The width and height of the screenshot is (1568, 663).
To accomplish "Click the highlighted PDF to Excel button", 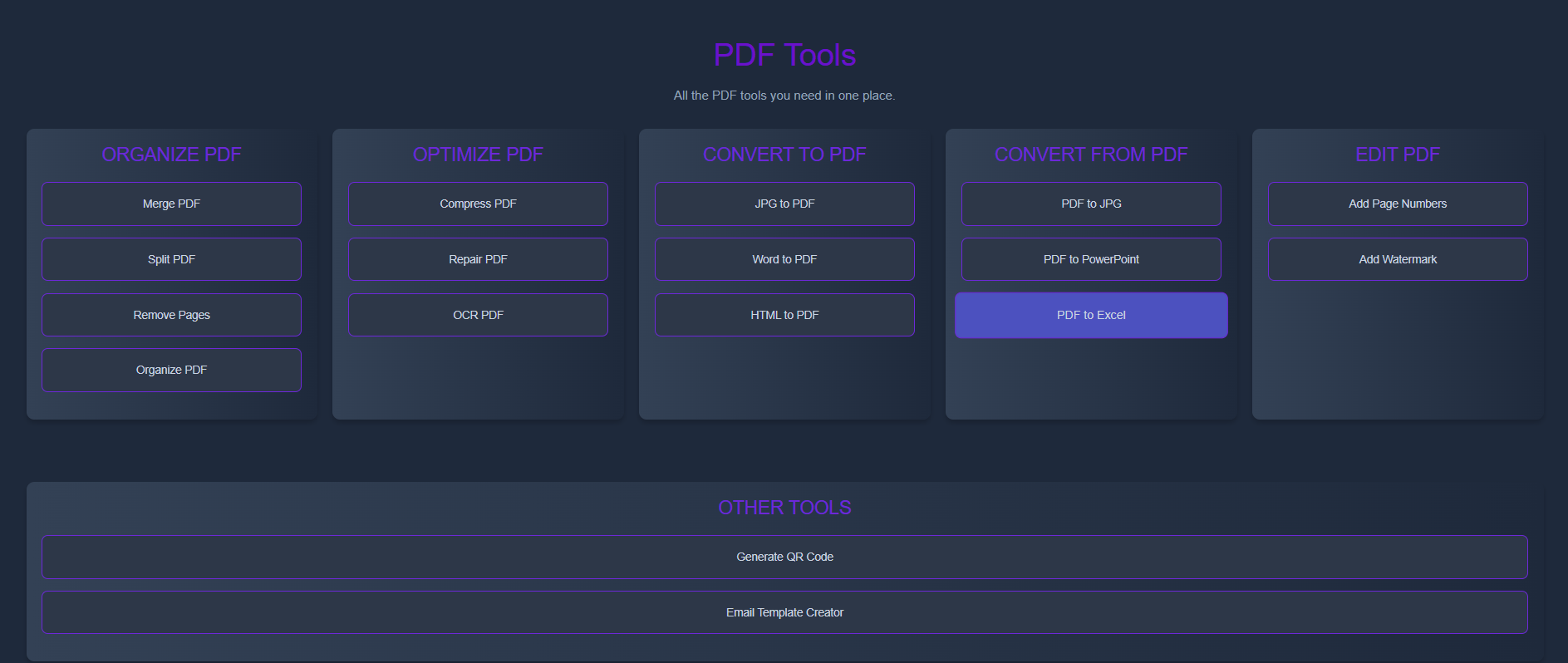I will (1091, 315).
